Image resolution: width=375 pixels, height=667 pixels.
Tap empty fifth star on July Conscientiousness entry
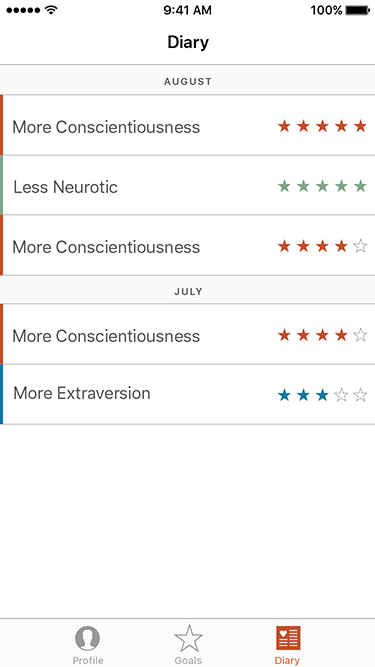360,335
